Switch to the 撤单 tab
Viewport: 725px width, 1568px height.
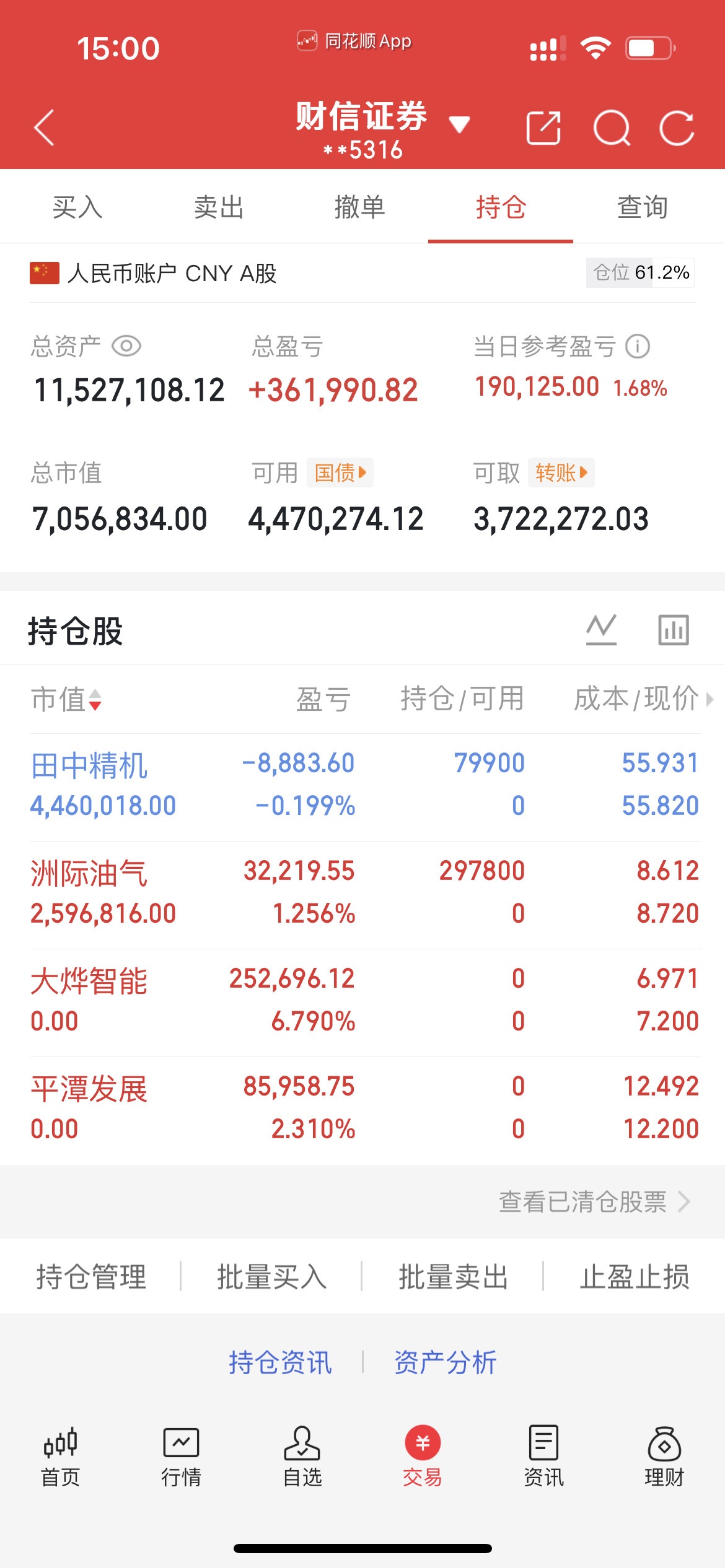coord(360,207)
